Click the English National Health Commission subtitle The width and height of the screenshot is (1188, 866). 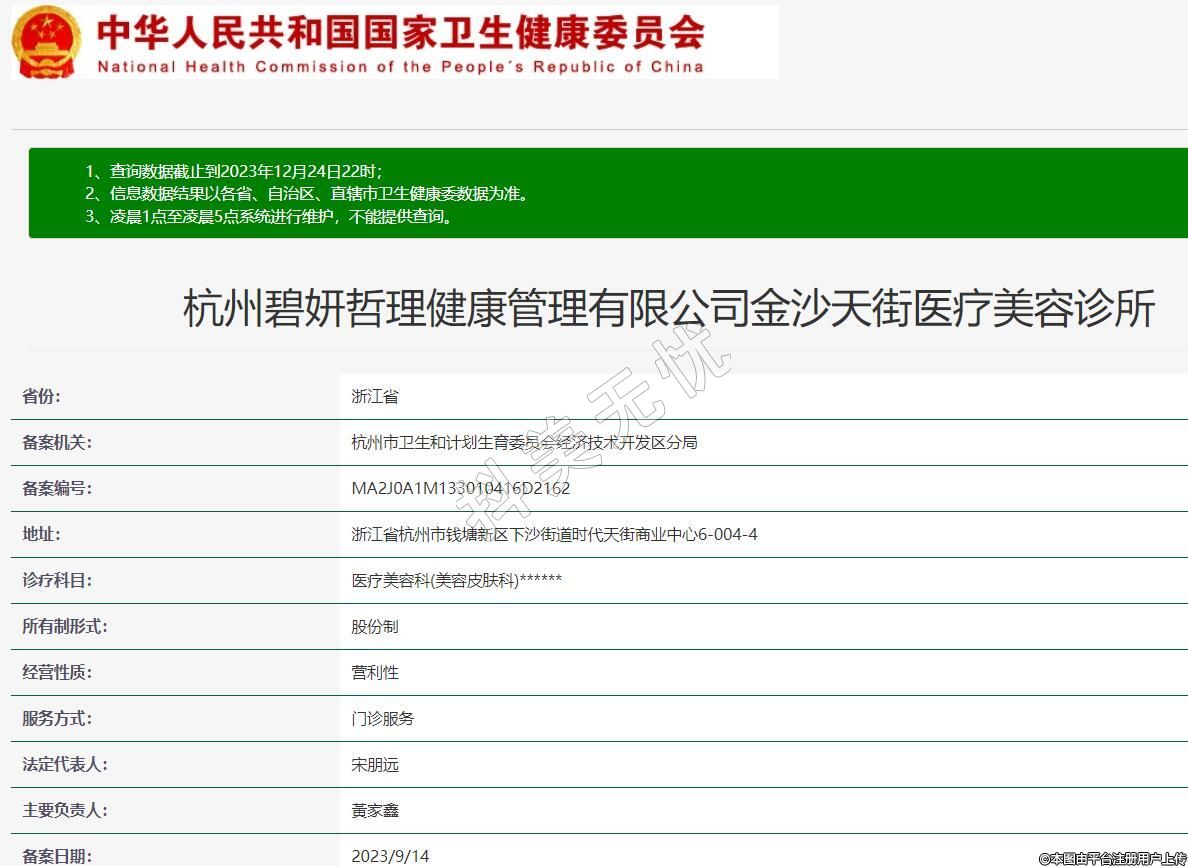tap(400, 67)
